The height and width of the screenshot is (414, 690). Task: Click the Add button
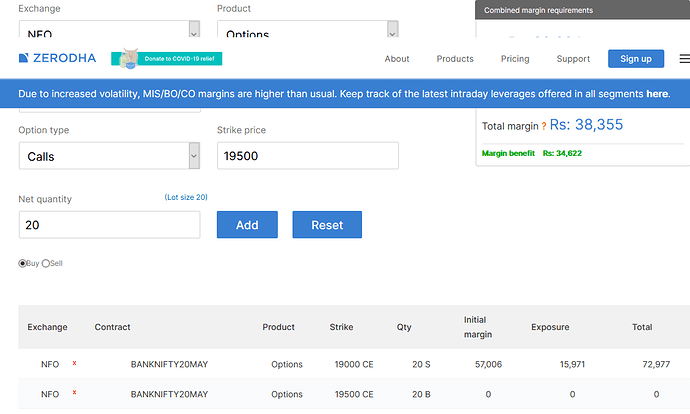247,225
